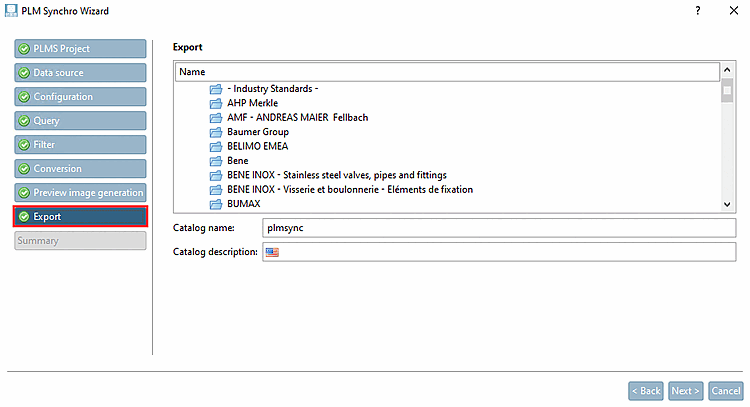Viewport: 750px width, 407px height.
Task: Select 'AMF - ANDREAS MAIER Fellbach' catalog
Action: 298,118
